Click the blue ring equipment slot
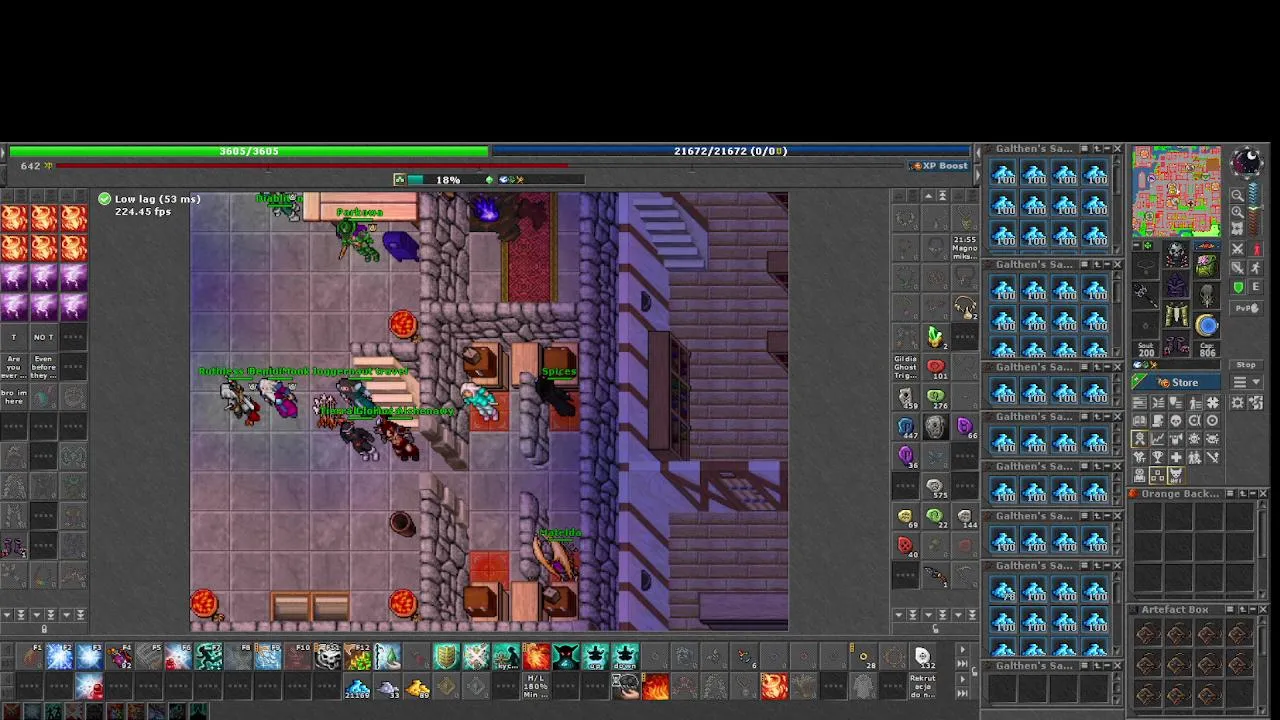Image resolution: width=1280 pixels, height=720 pixels. pyautogui.click(x=1207, y=325)
